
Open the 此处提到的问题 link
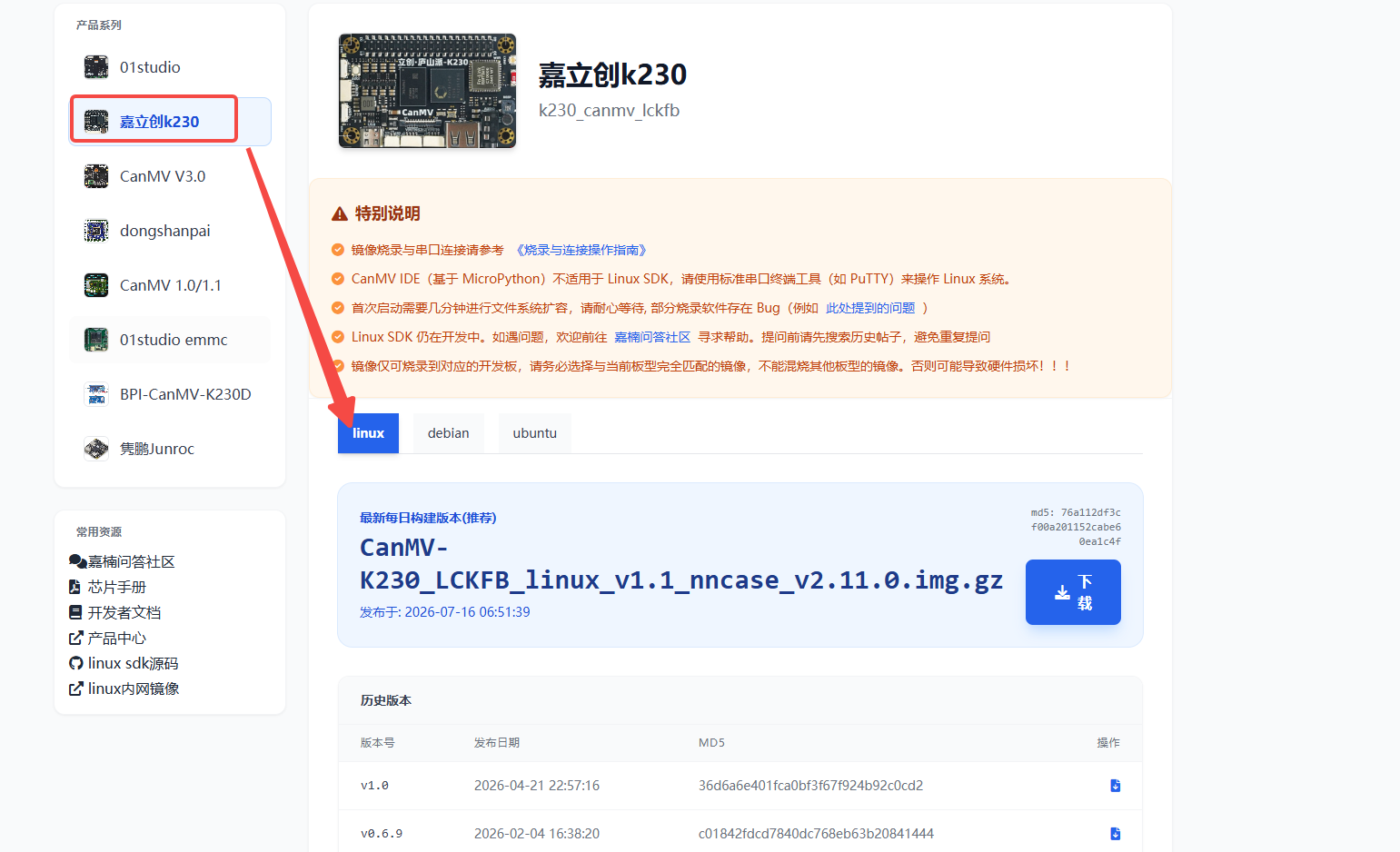pos(870,308)
